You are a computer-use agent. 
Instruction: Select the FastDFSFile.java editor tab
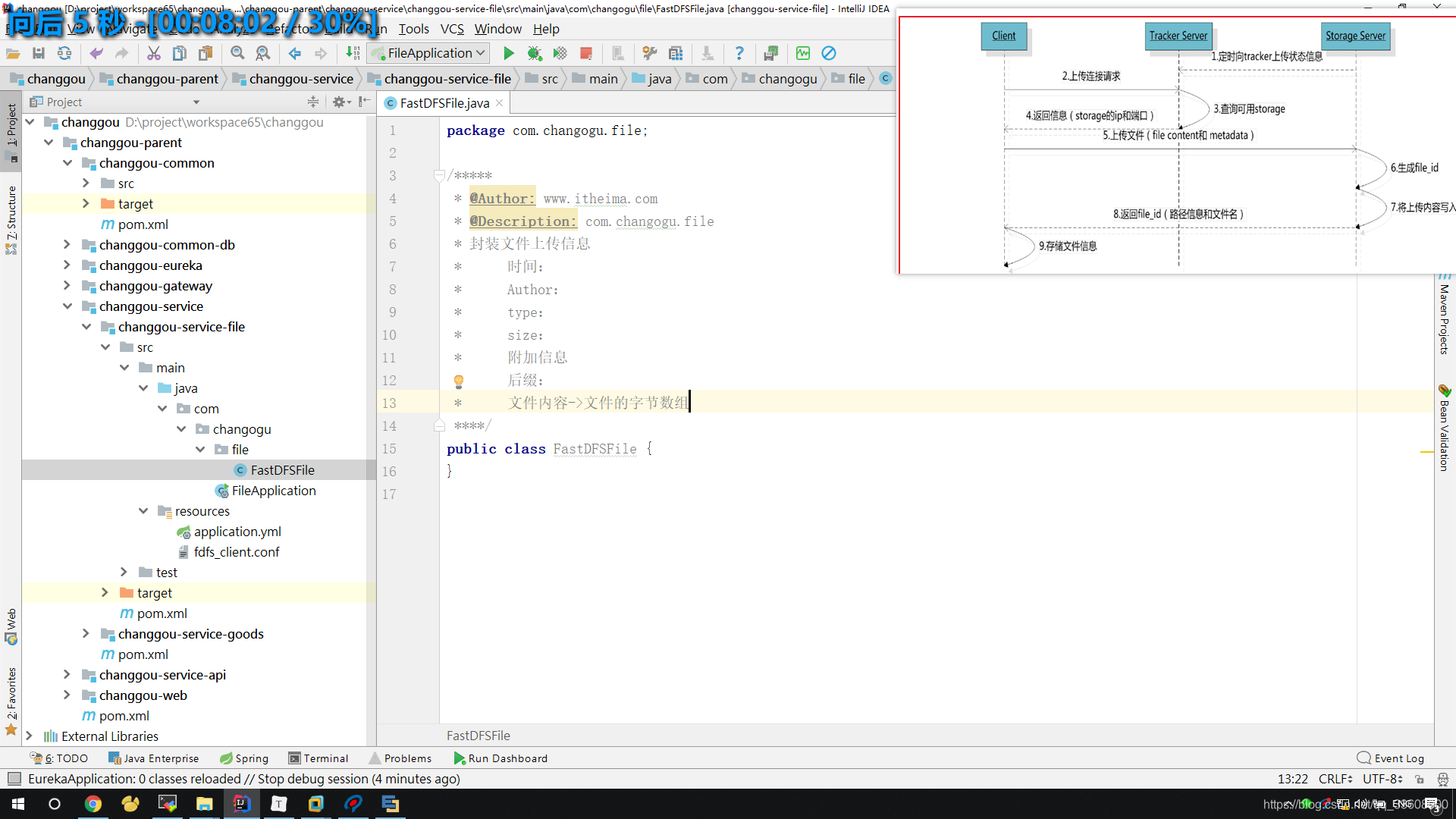444,103
